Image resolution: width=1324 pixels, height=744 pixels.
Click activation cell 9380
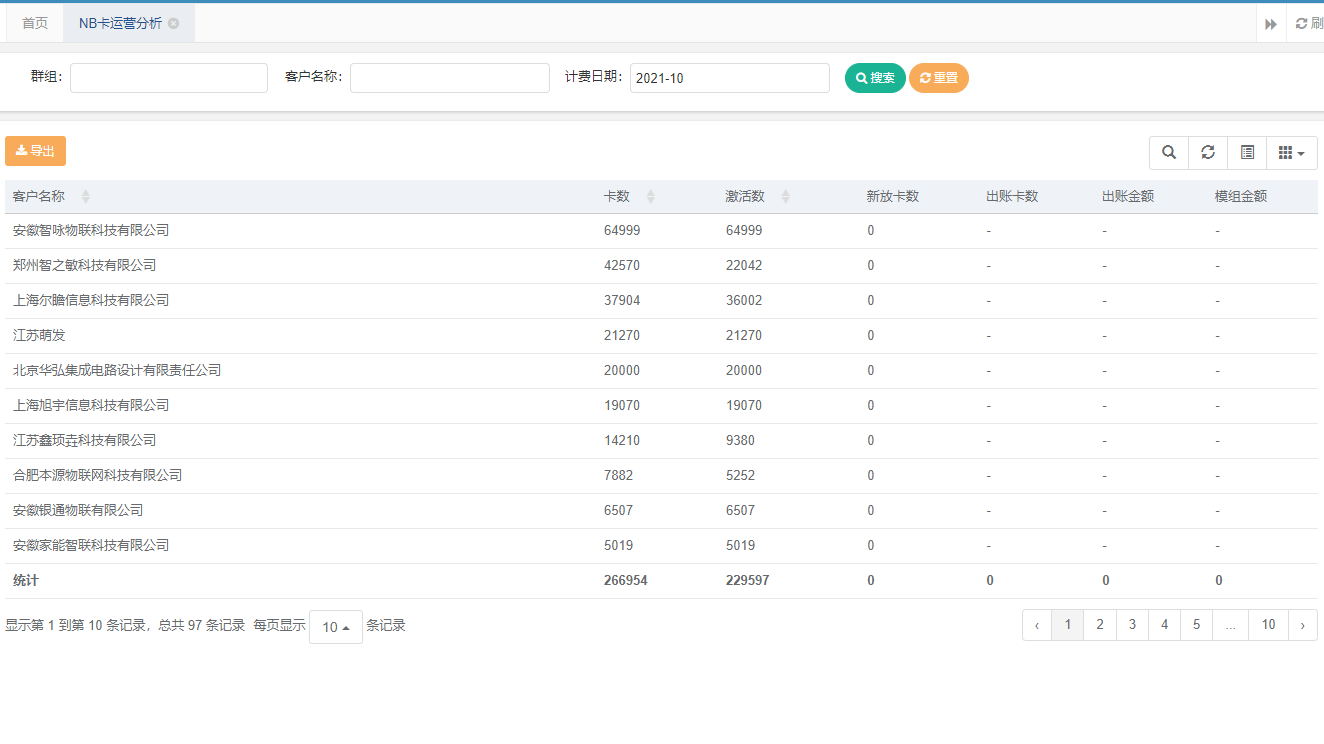pos(741,441)
